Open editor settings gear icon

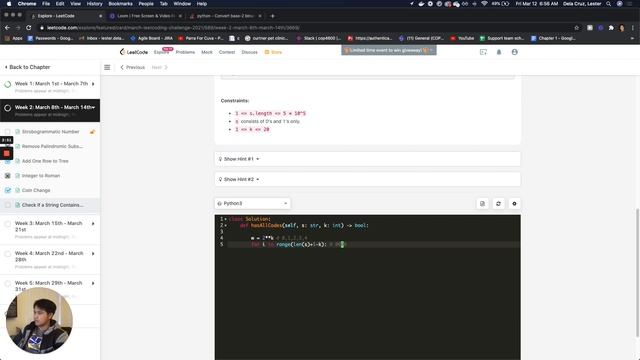[514, 203]
